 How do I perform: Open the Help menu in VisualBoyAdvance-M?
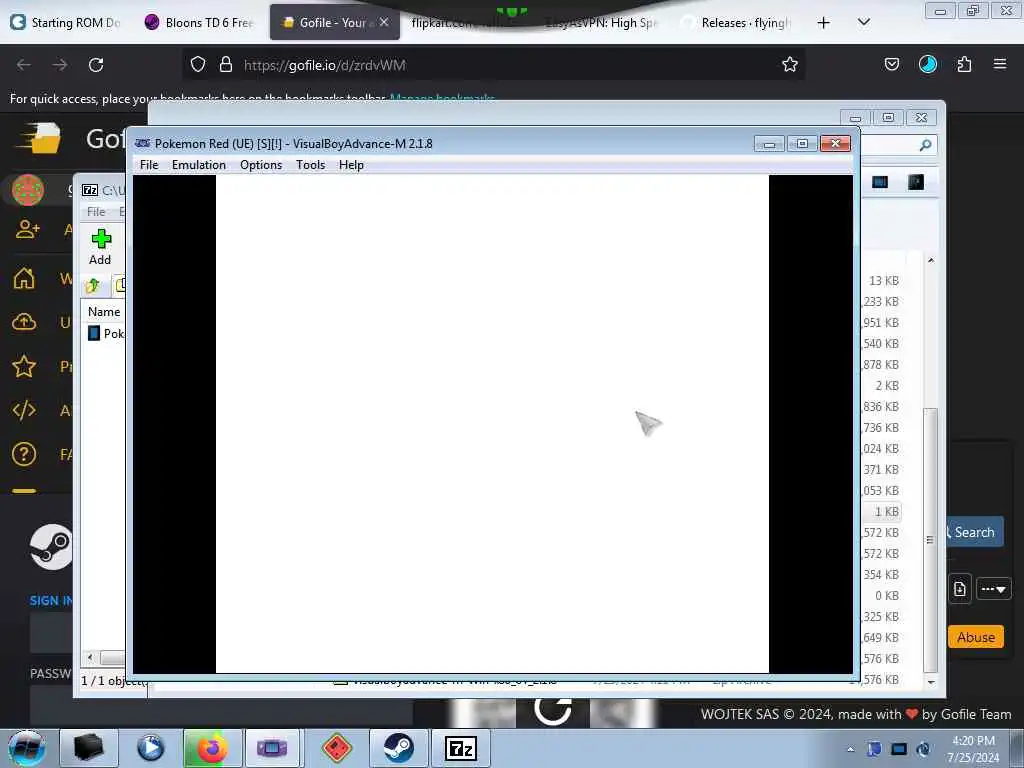[351, 165]
